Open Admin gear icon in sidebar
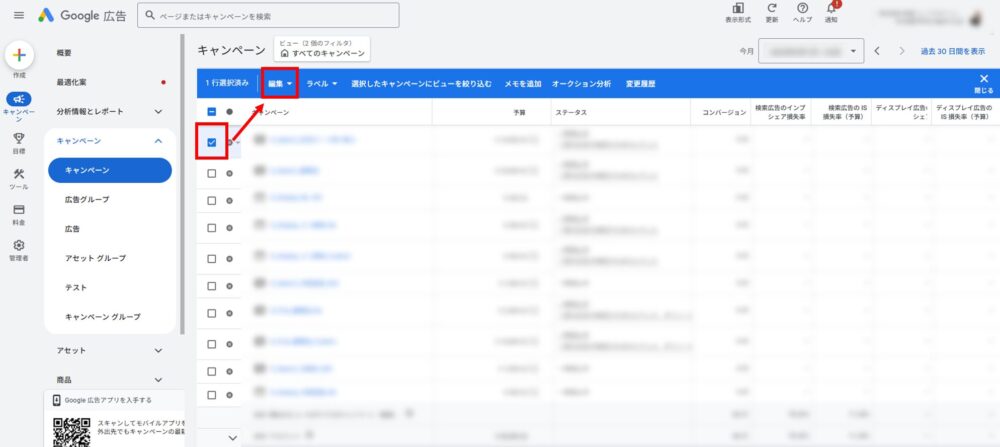The image size is (1000, 447). 19,246
